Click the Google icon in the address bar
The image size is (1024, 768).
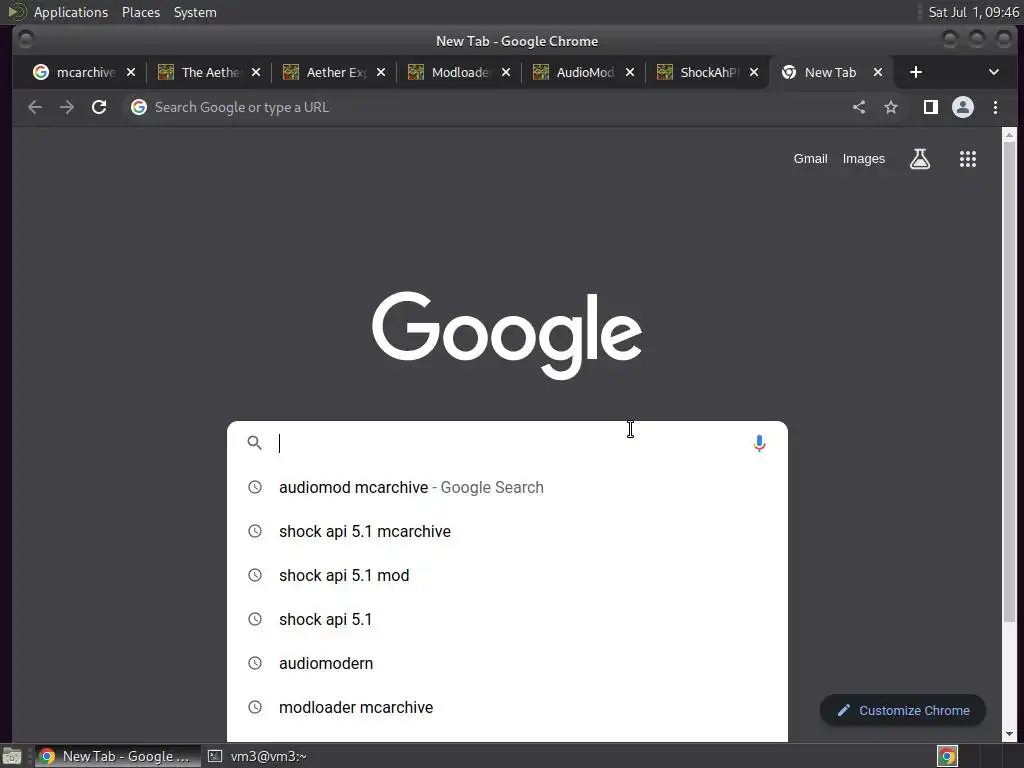click(x=138, y=107)
